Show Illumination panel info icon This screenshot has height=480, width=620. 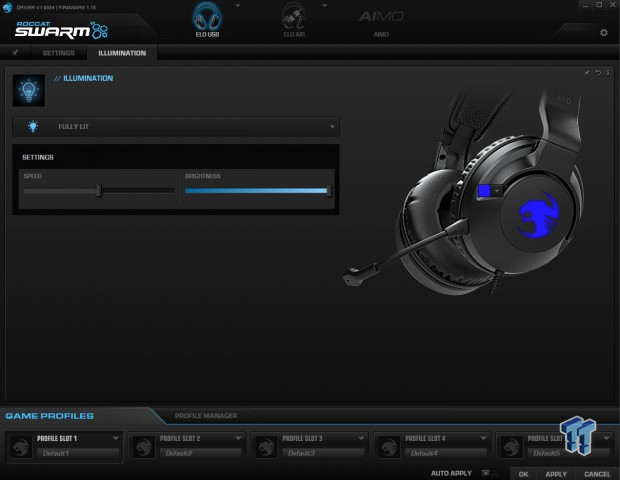(x=608, y=73)
